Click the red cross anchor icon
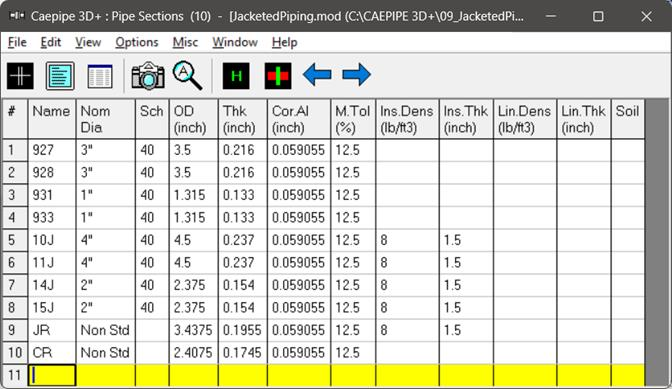 click(x=278, y=76)
